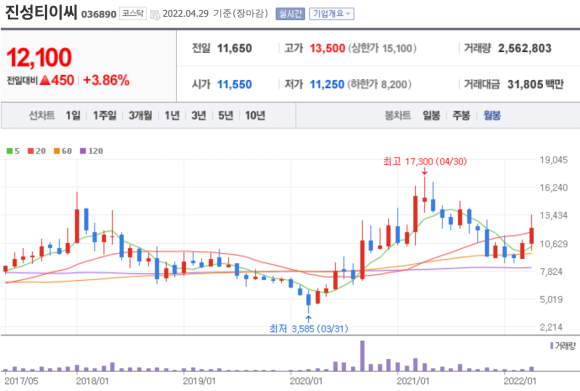Click the tallest volume bar in mid-2020
The height and width of the screenshot is (391, 580).
(362, 356)
